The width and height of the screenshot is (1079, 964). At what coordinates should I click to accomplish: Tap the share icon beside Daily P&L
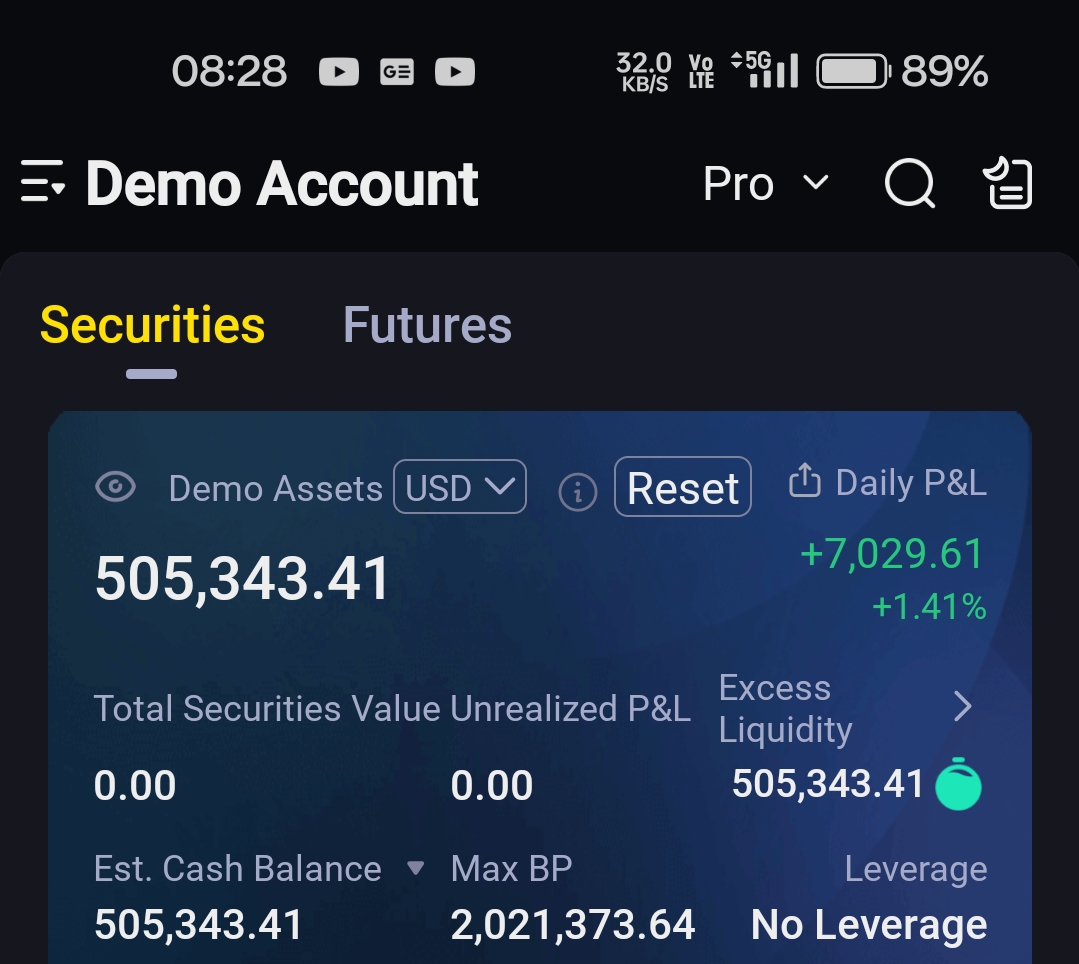click(804, 482)
